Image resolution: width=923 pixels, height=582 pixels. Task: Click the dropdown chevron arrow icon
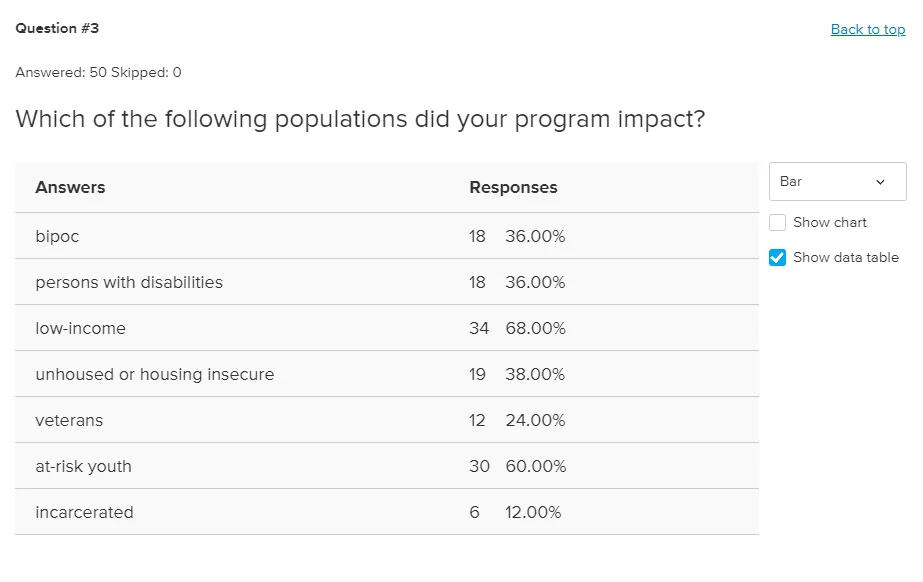coord(880,182)
